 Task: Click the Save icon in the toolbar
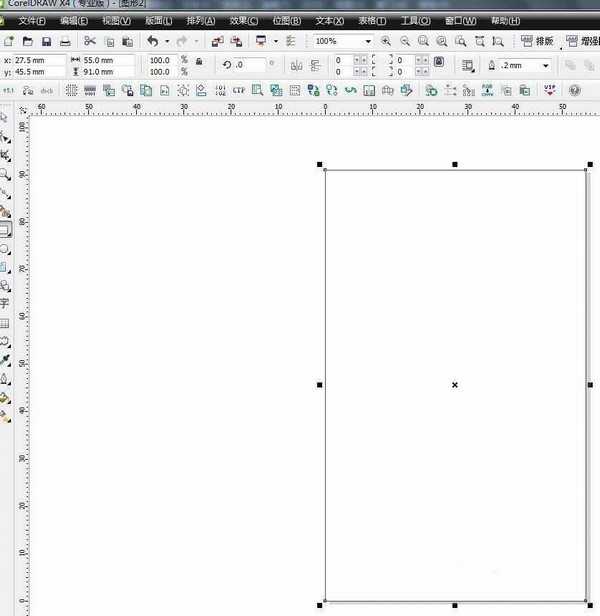tap(46, 41)
